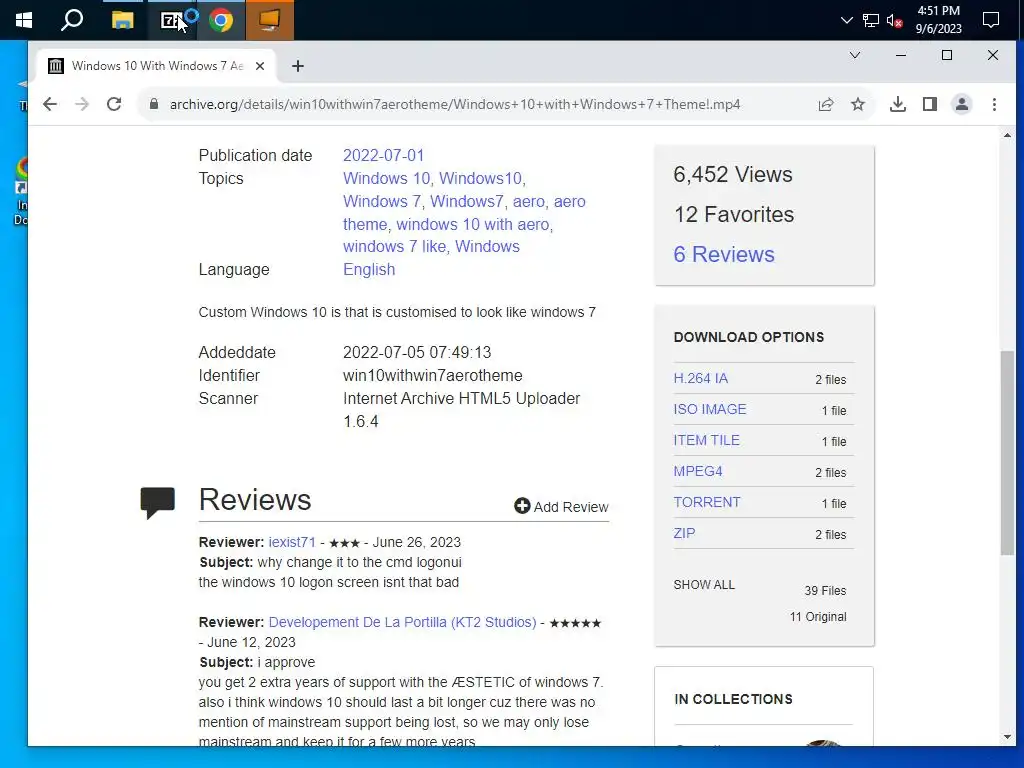The height and width of the screenshot is (768, 1024).
Task: Switch to Chrome in the taskbar
Action: tap(221, 20)
